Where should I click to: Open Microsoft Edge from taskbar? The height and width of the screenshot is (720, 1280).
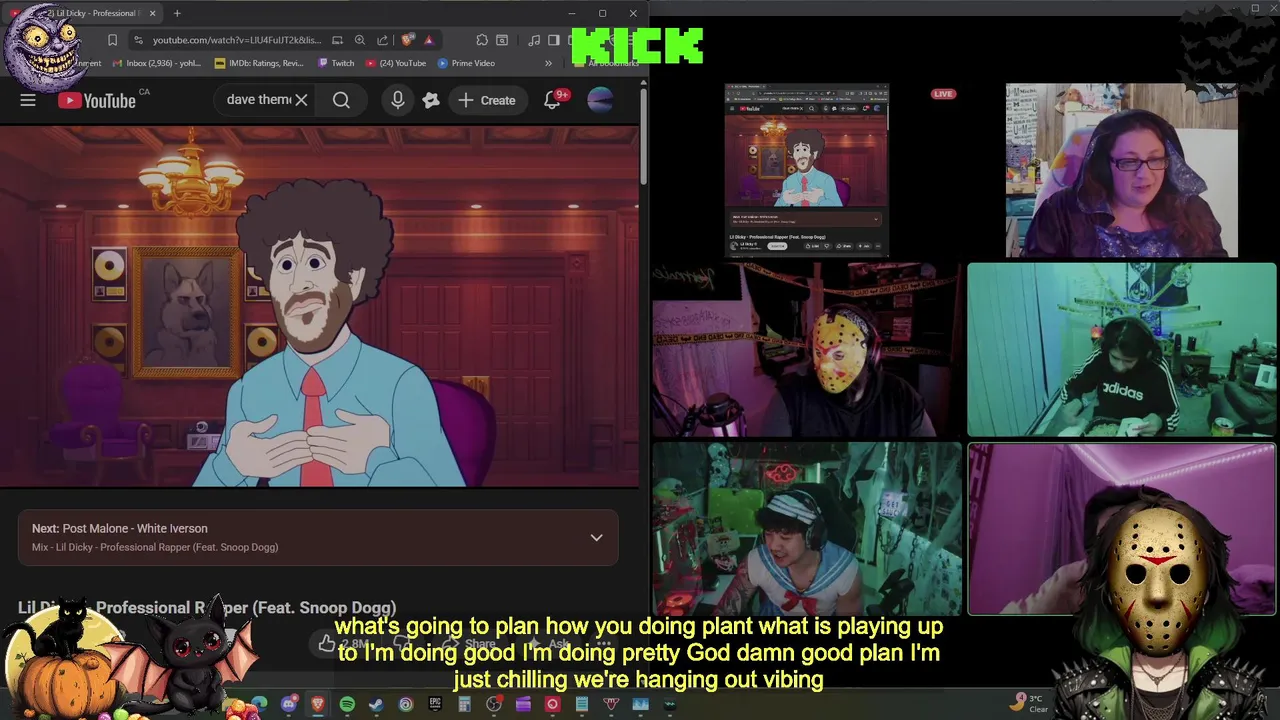[x=259, y=704]
